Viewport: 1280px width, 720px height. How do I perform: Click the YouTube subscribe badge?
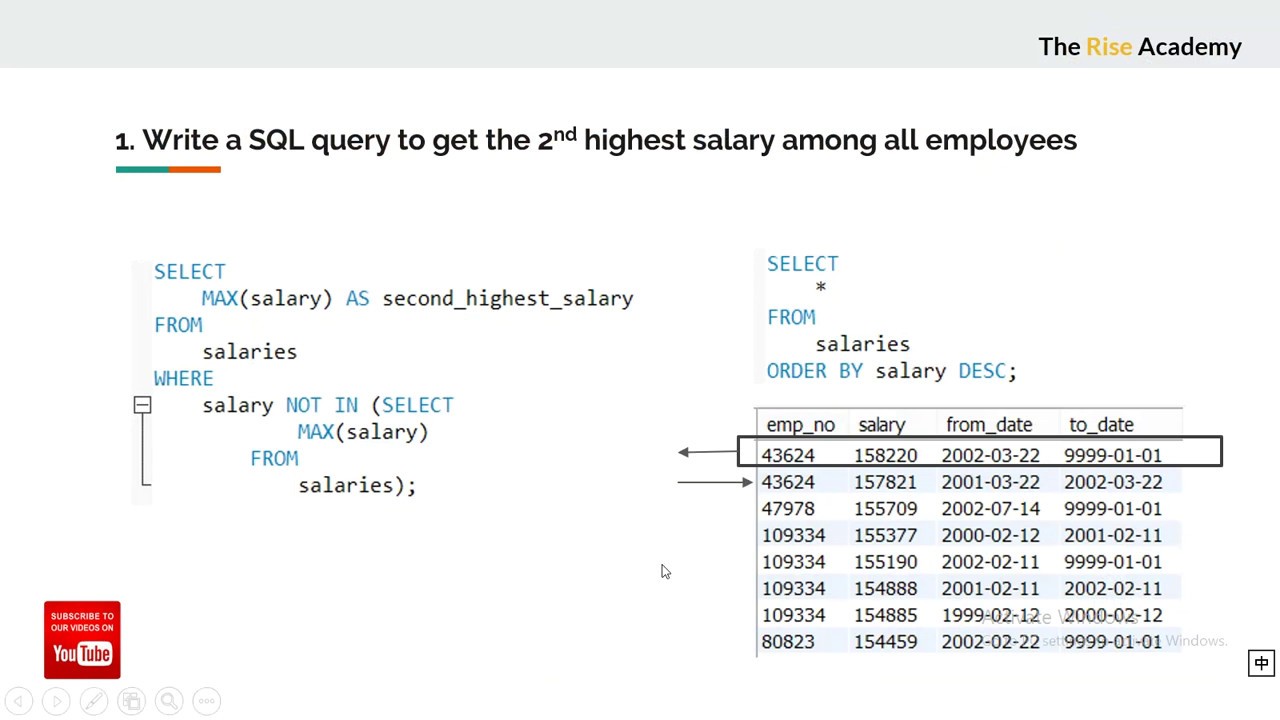pyautogui.click(x=82, y=640)
